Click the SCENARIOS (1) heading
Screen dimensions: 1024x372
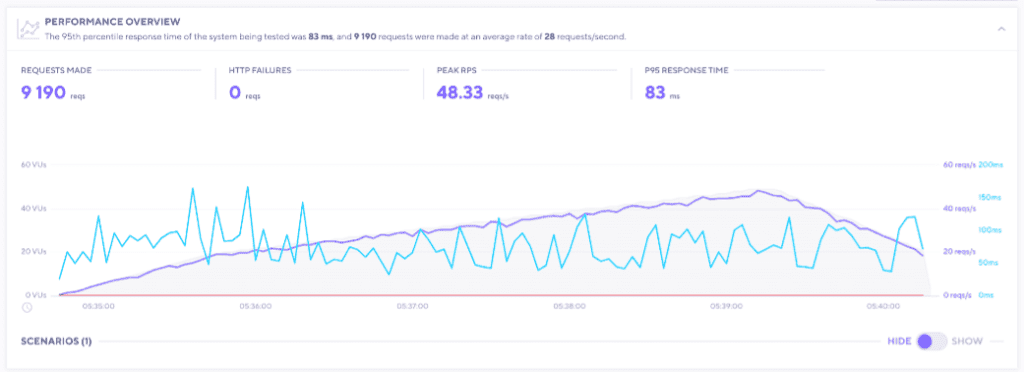coord(56,341)
